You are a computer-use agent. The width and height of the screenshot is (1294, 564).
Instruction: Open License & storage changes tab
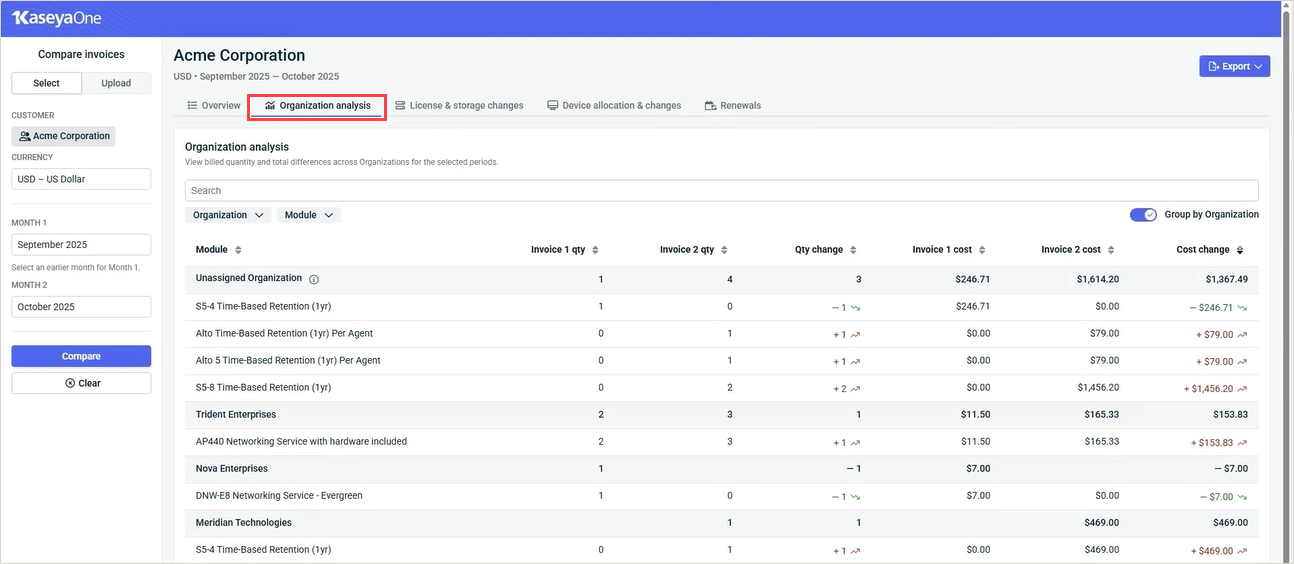pos(459,105)
